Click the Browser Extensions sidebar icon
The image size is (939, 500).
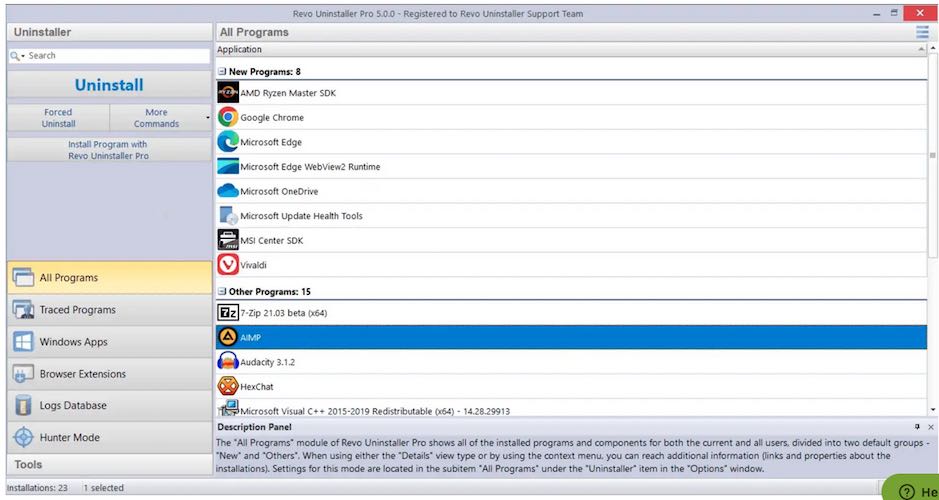(23, 374)
